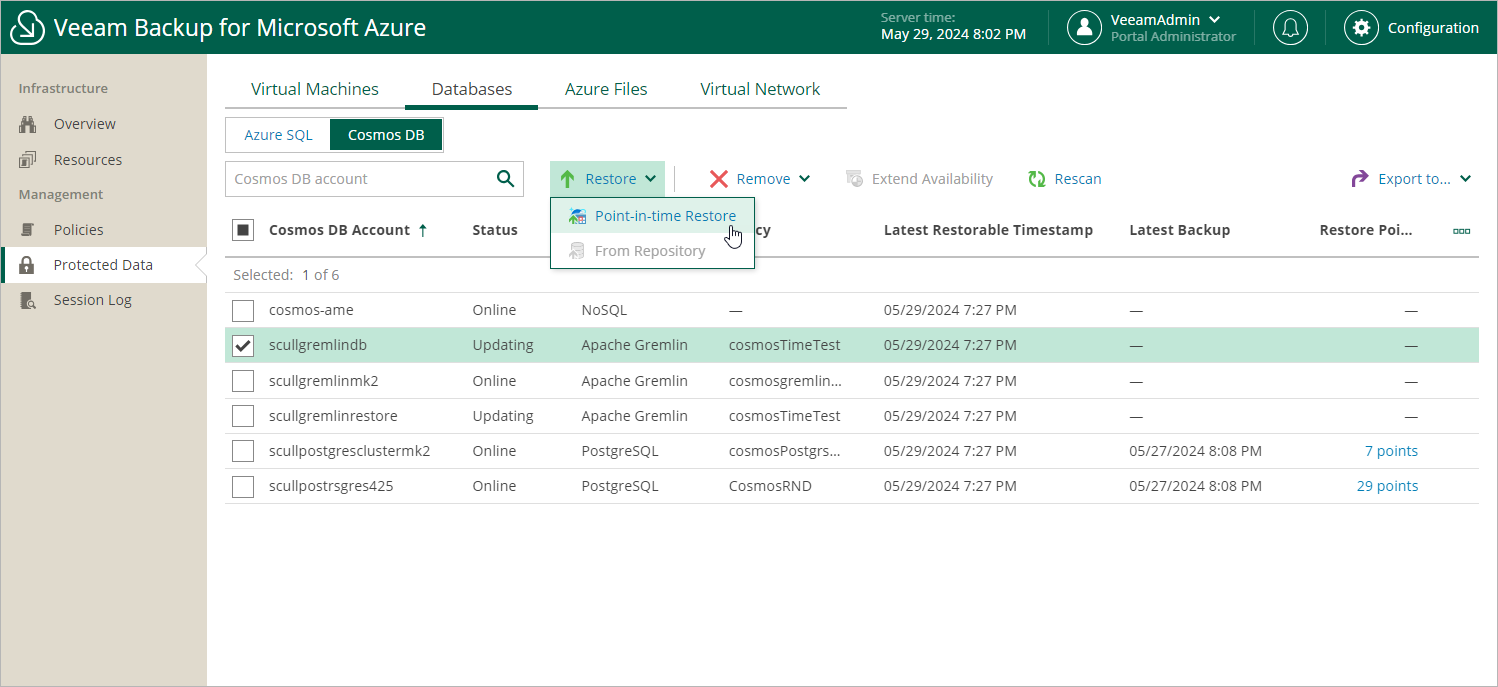Screen dimensions: 1498x687
Task: Sort by Latest Backup column header
Action: point(1180,230)
